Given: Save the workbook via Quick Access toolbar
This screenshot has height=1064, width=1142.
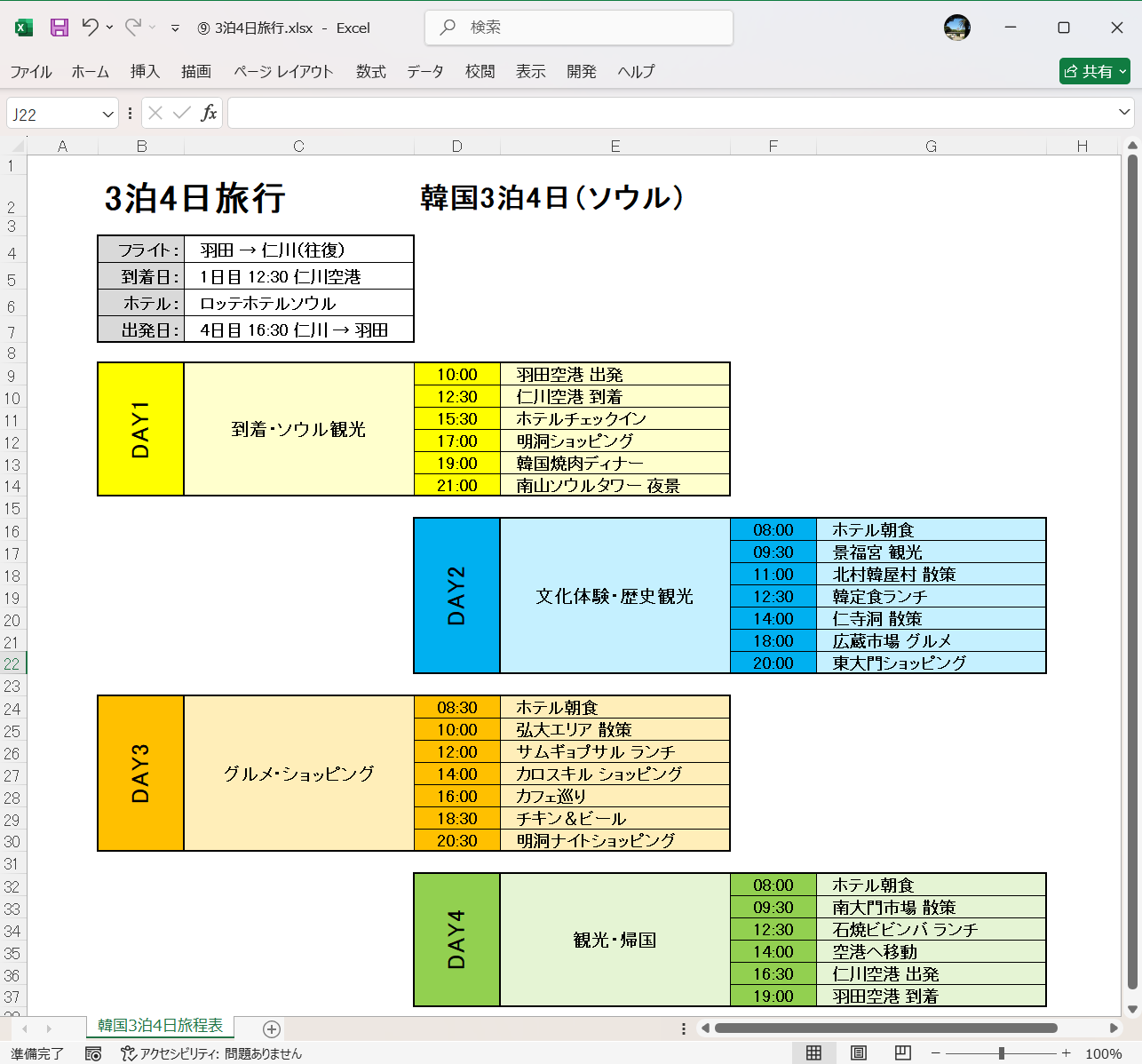Looking at the screenshot, I should point(59,28).
